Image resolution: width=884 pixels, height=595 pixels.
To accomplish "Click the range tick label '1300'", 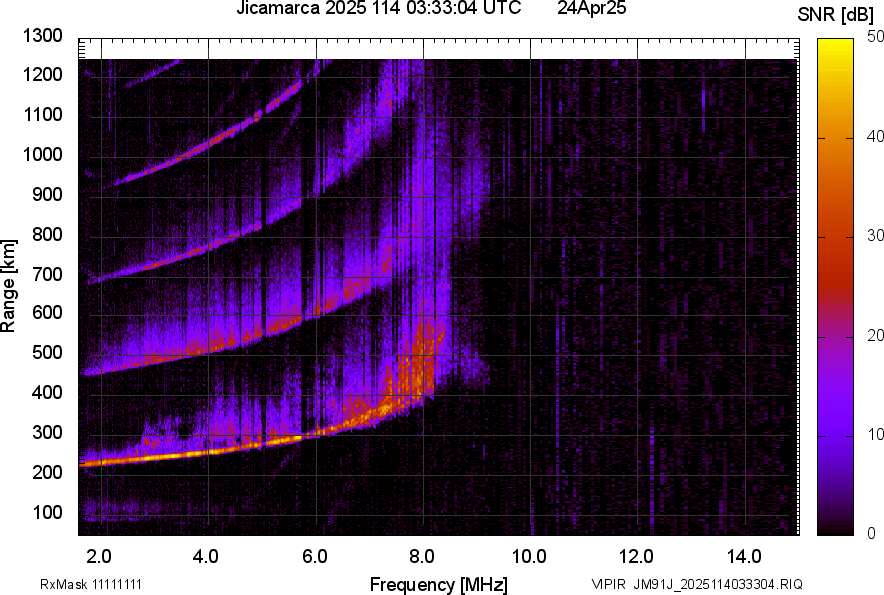I will pos(42,36).
